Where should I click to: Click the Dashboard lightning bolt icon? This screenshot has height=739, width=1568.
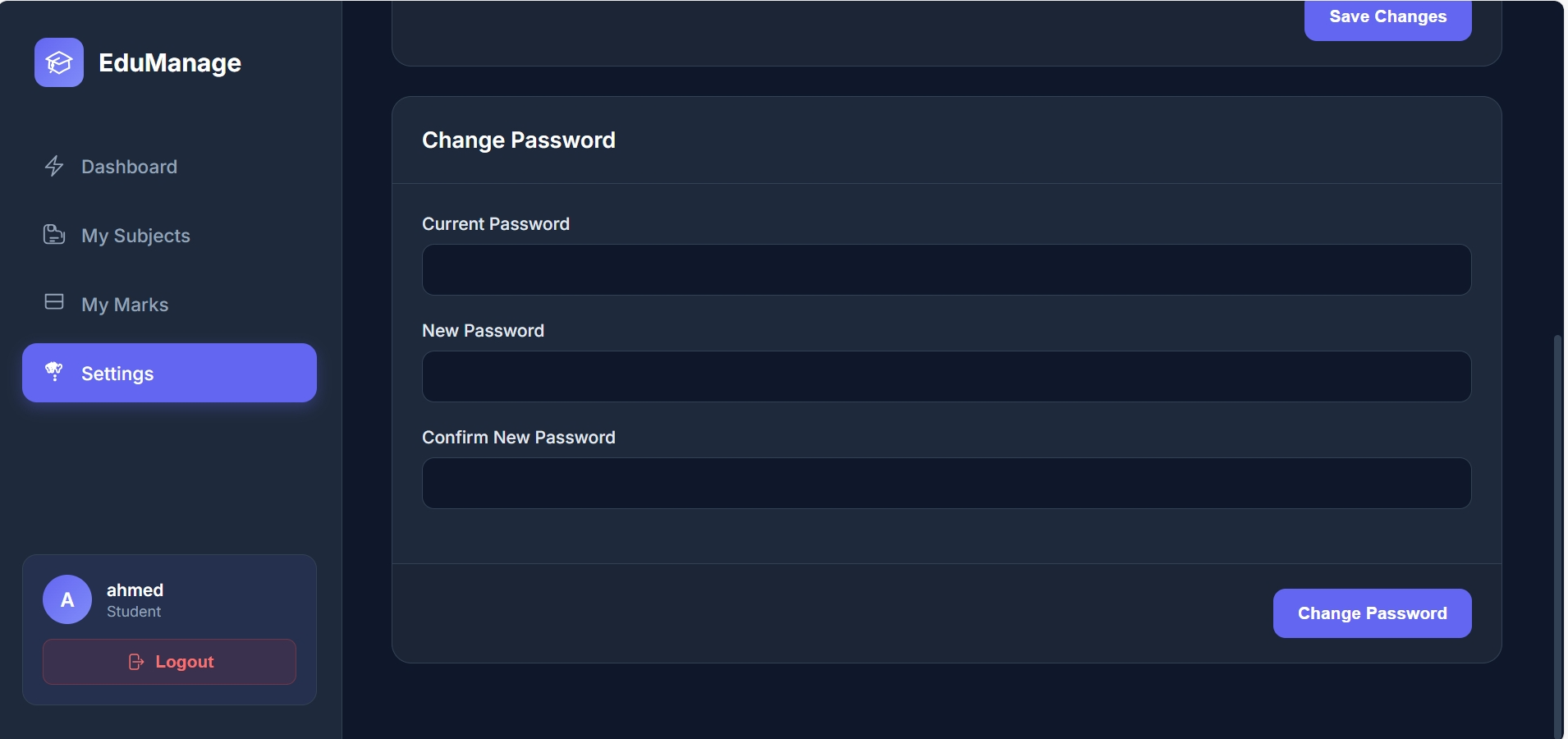54,166
